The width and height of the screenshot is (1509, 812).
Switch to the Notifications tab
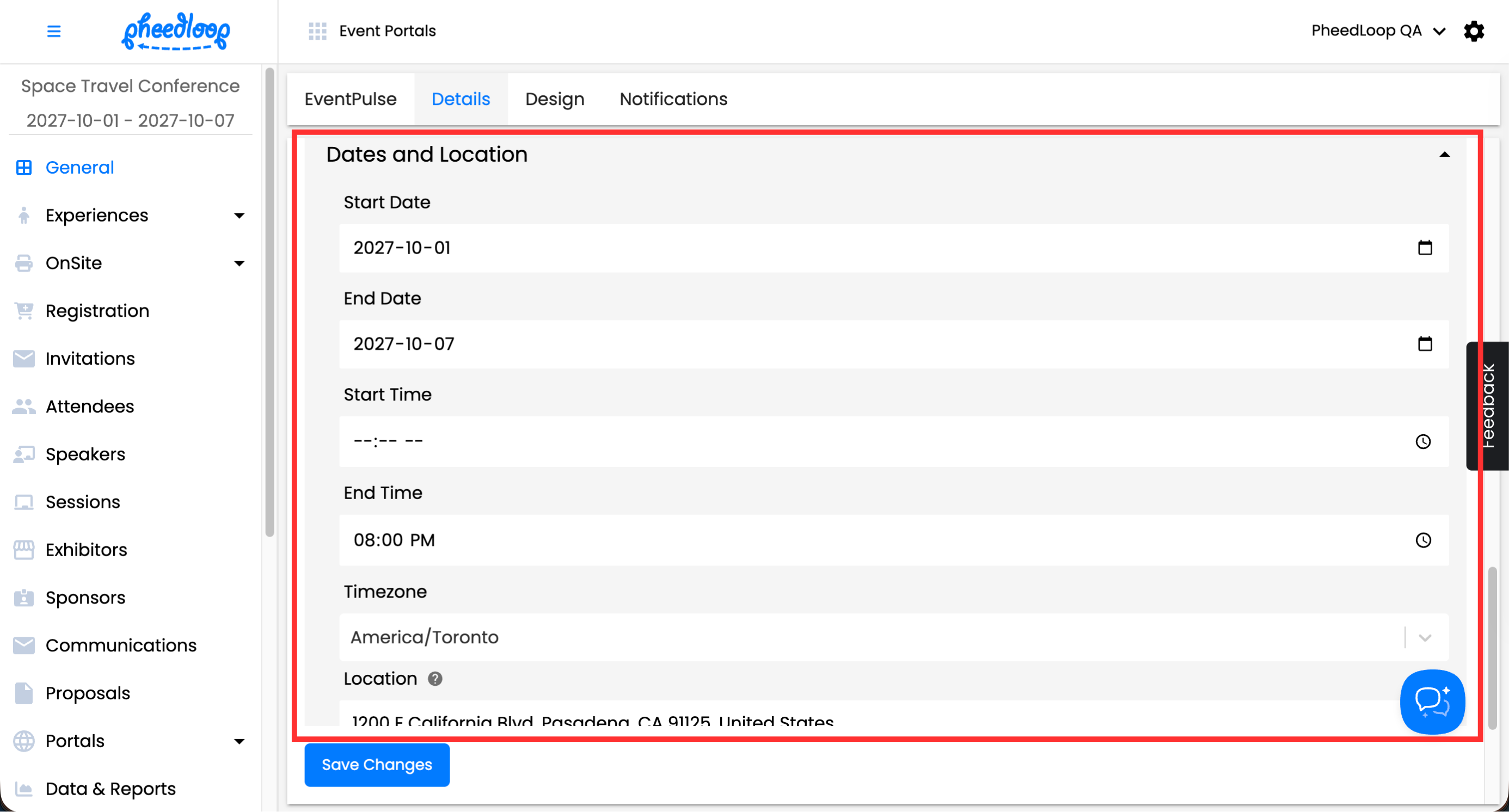point(673,99)
